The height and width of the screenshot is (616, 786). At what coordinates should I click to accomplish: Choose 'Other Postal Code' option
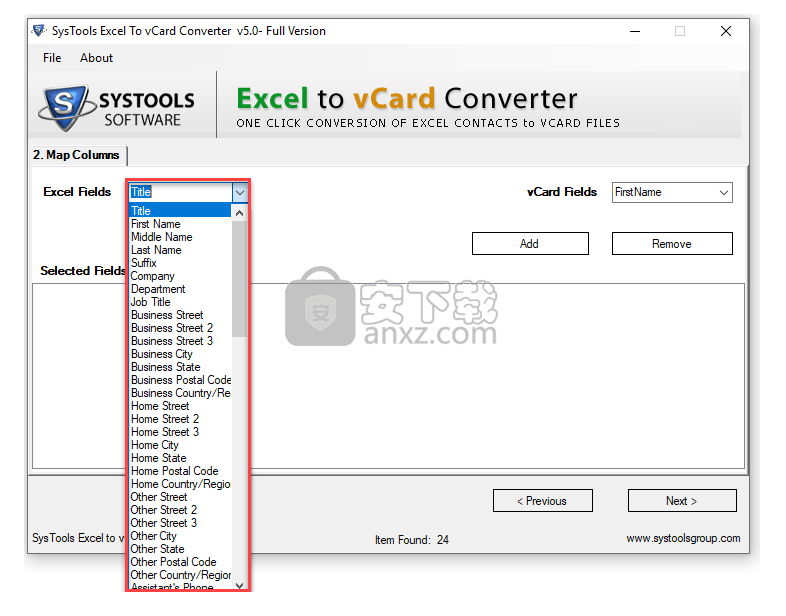point(180,562)
